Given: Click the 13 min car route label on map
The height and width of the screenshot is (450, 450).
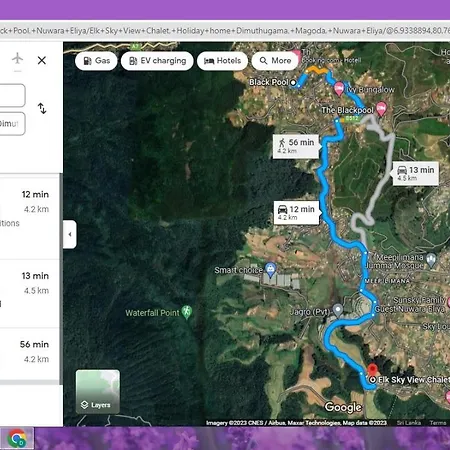Looking at the screenshot, I should click(x=416, y=173).
